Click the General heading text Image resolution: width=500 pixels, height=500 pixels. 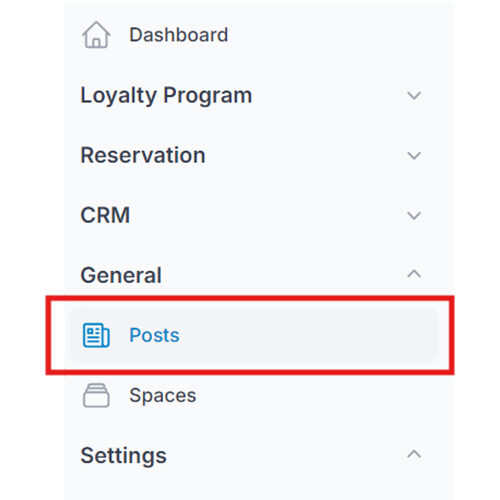pyautogui.click(x=121, y=275)
